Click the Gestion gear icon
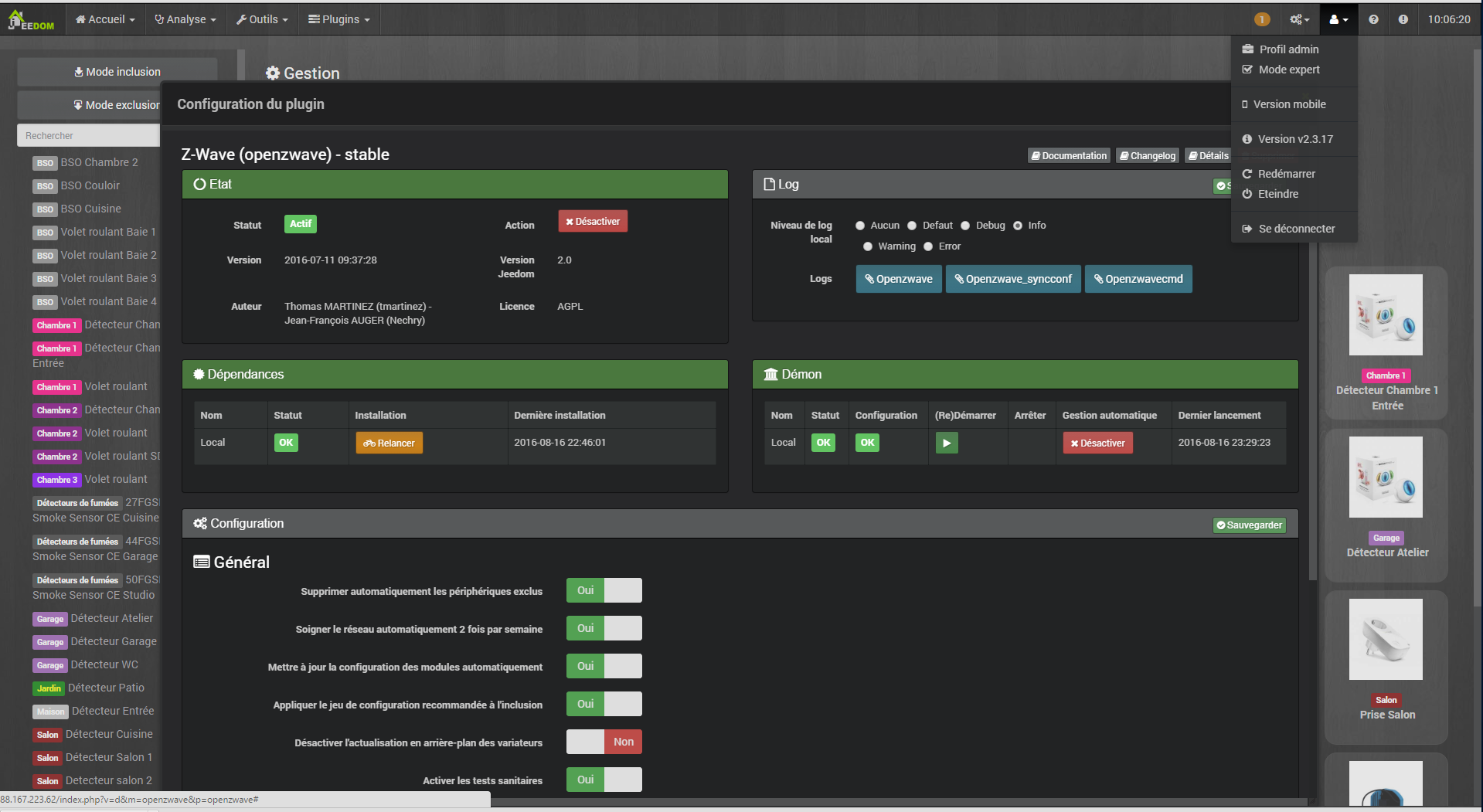 coord(272,73)
